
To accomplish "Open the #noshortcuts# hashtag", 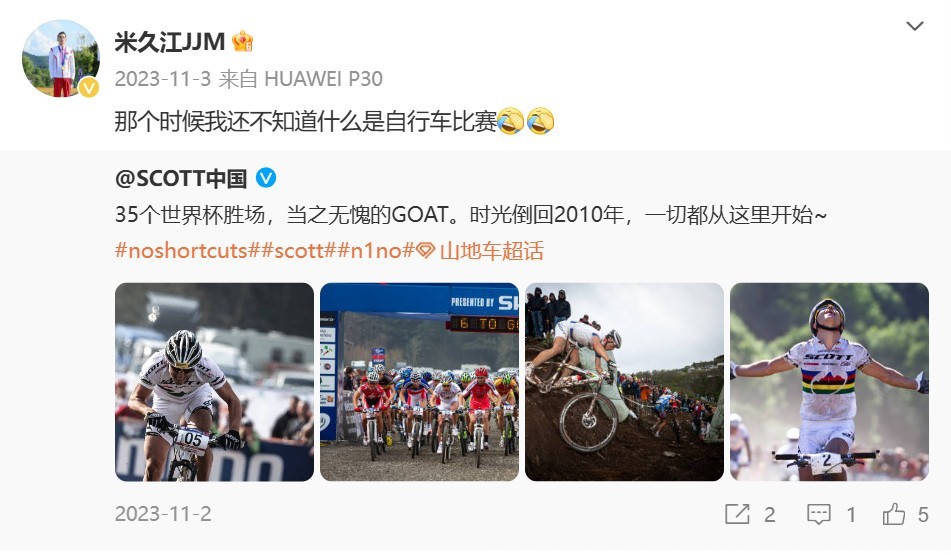I will pos(188,251).
